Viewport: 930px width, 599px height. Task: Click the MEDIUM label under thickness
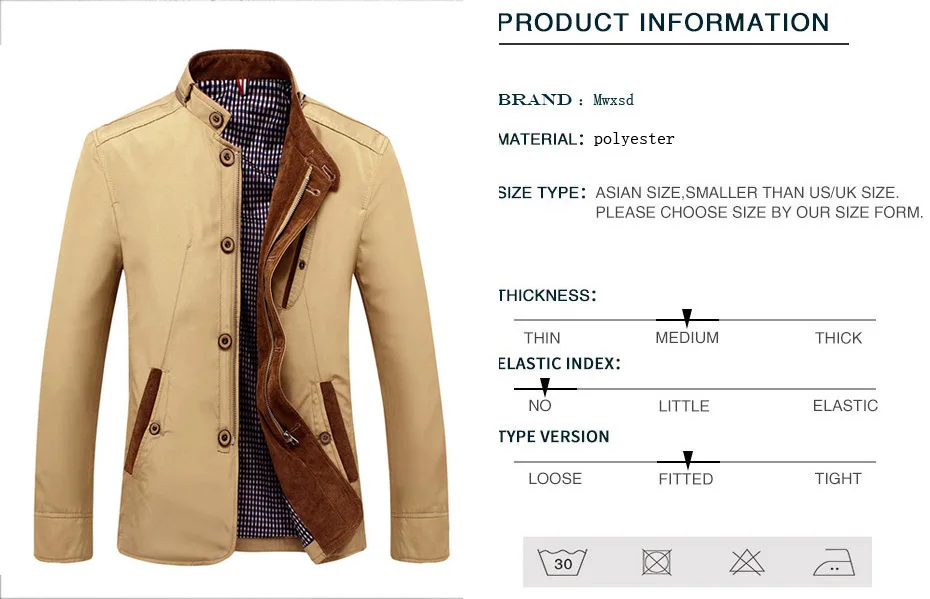click(687, 338)
